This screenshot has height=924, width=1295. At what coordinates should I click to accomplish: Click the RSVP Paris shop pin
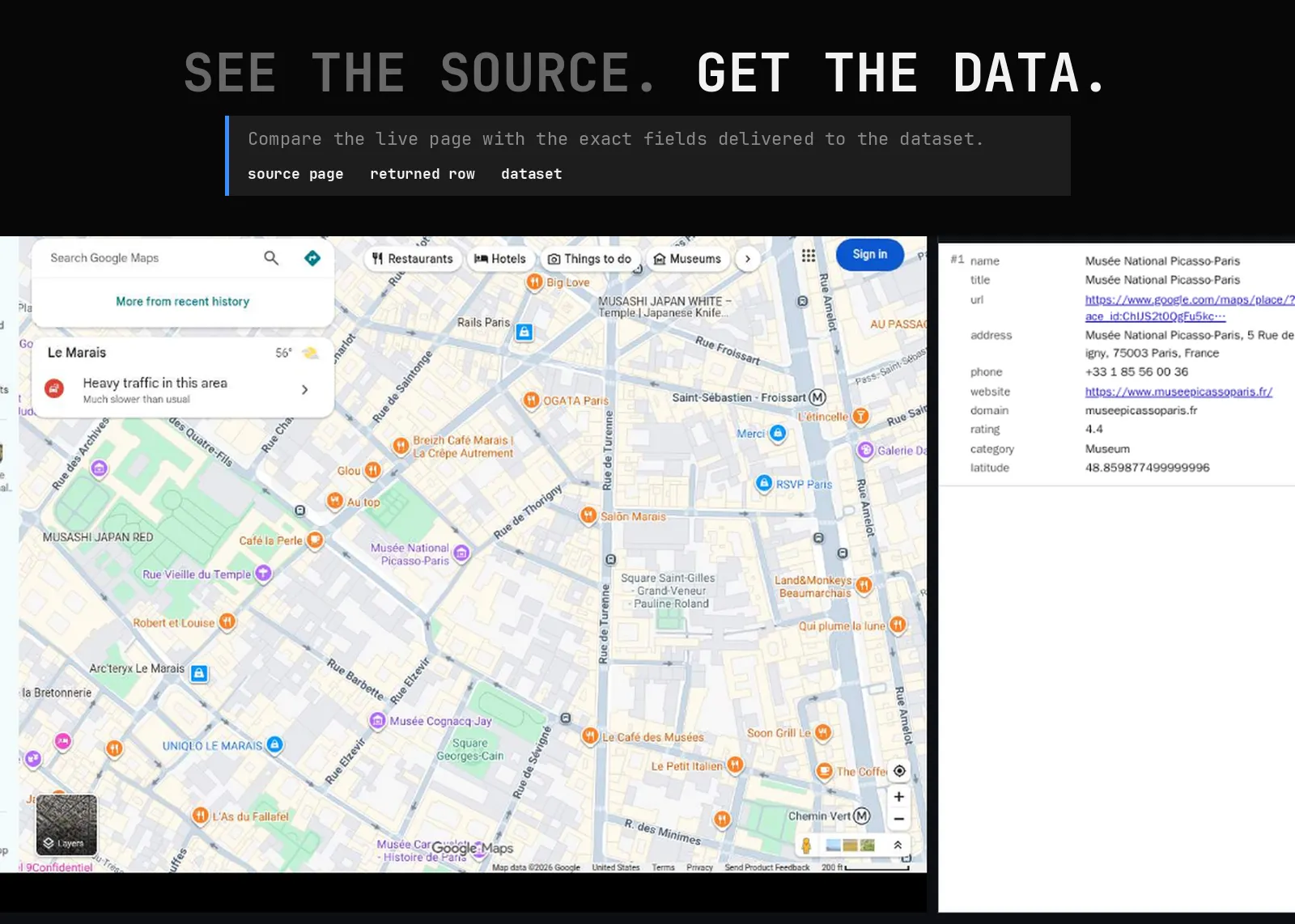click(764, 483)
